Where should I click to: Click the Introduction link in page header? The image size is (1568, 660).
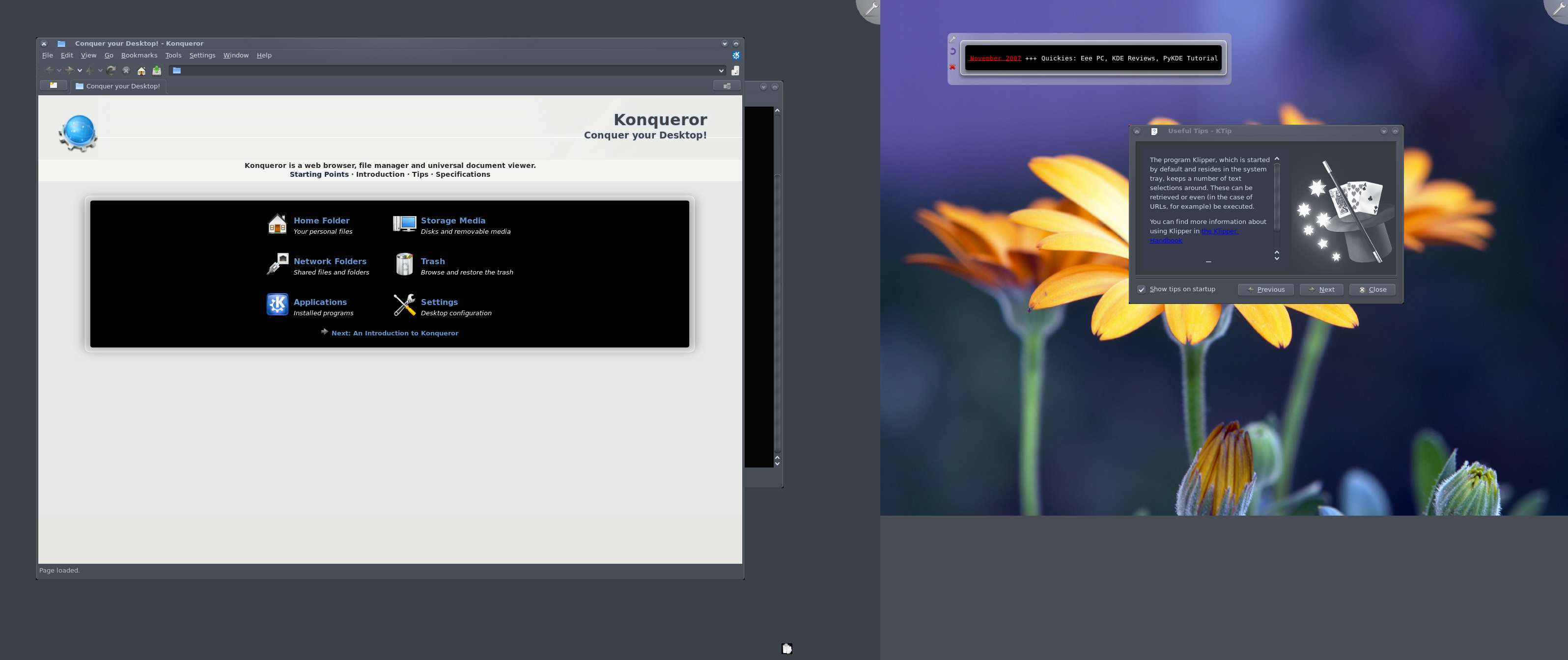pyautogui.click(x=380, y=175)
